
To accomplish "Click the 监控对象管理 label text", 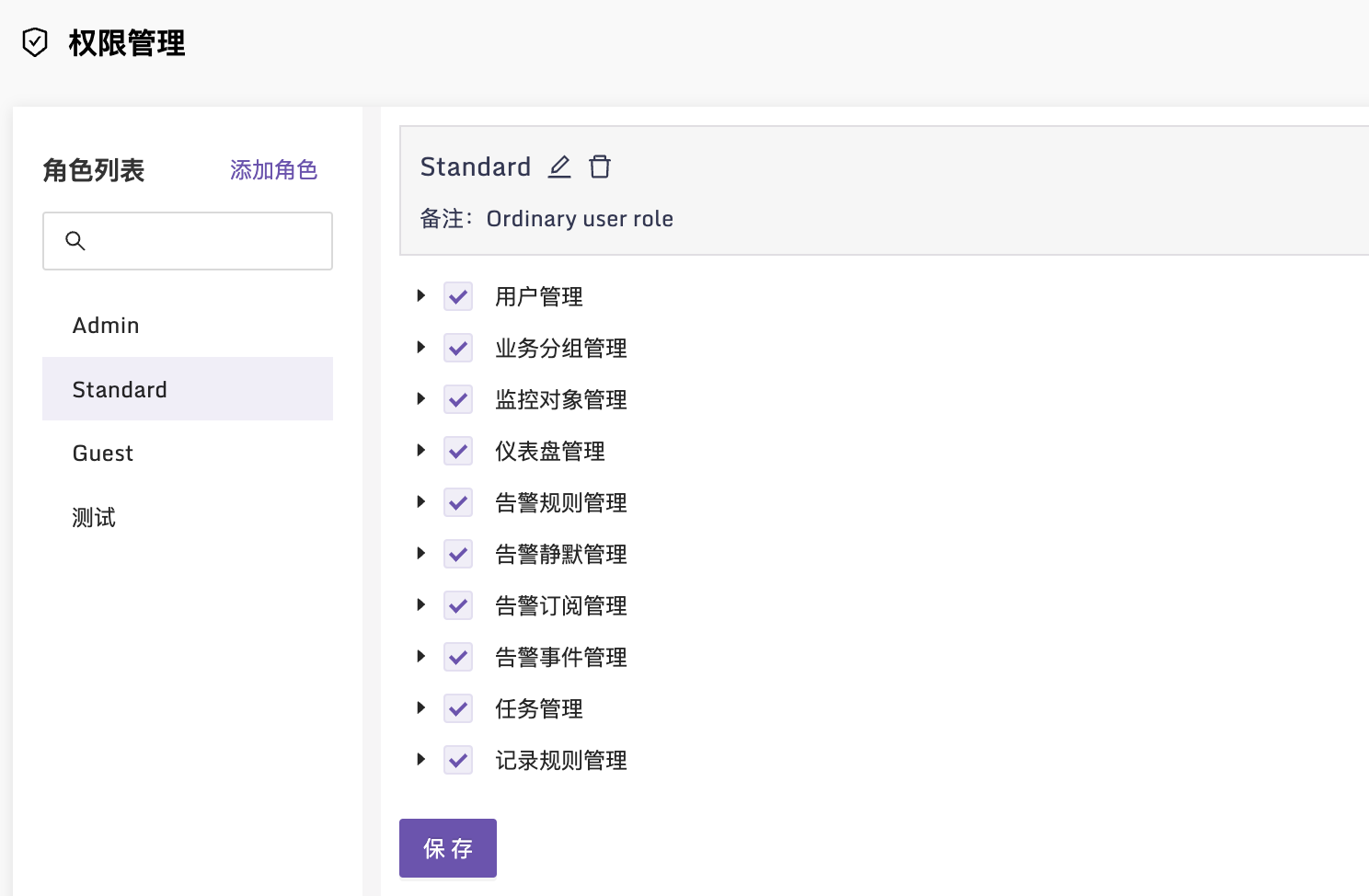I will [561, 400].
